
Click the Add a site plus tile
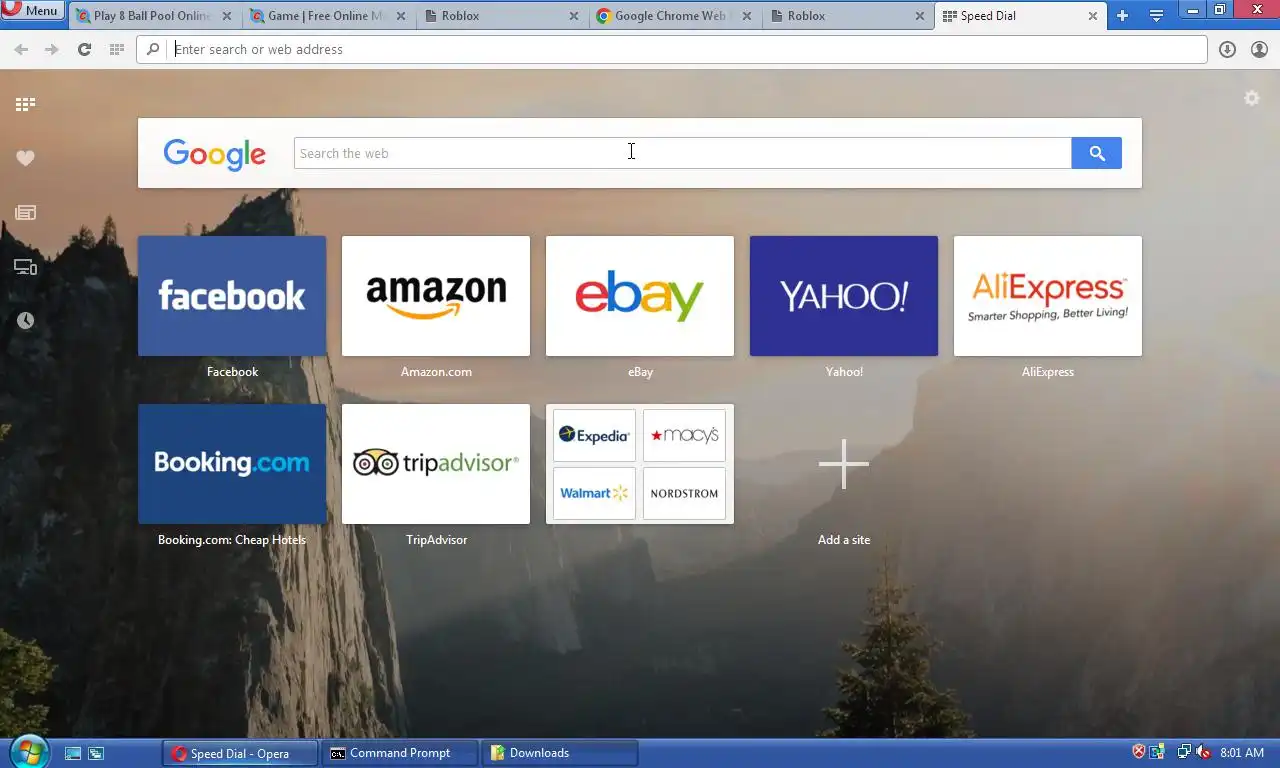coord(844,464)
